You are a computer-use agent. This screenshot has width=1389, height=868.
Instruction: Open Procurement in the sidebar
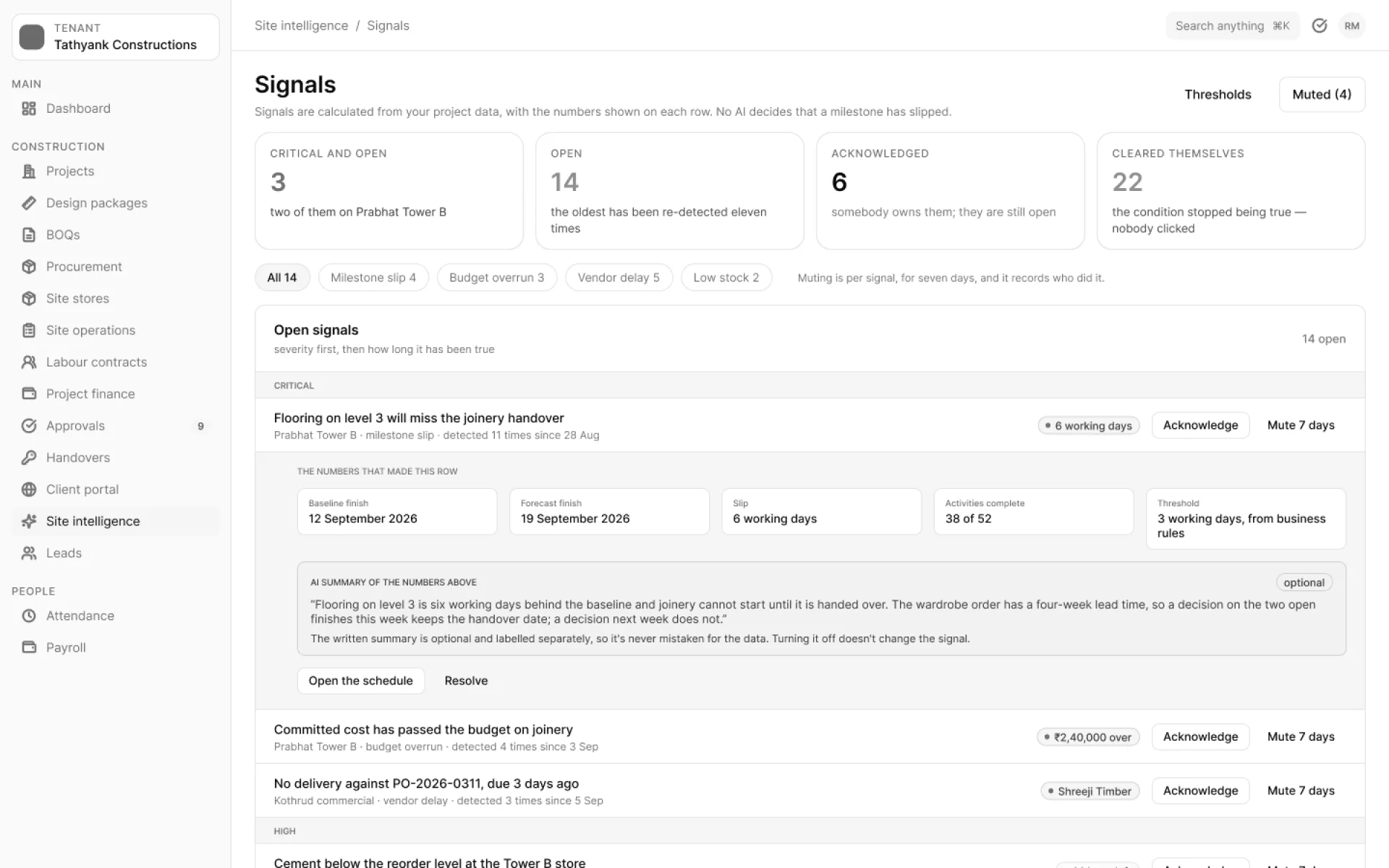[x=116, y=267]
